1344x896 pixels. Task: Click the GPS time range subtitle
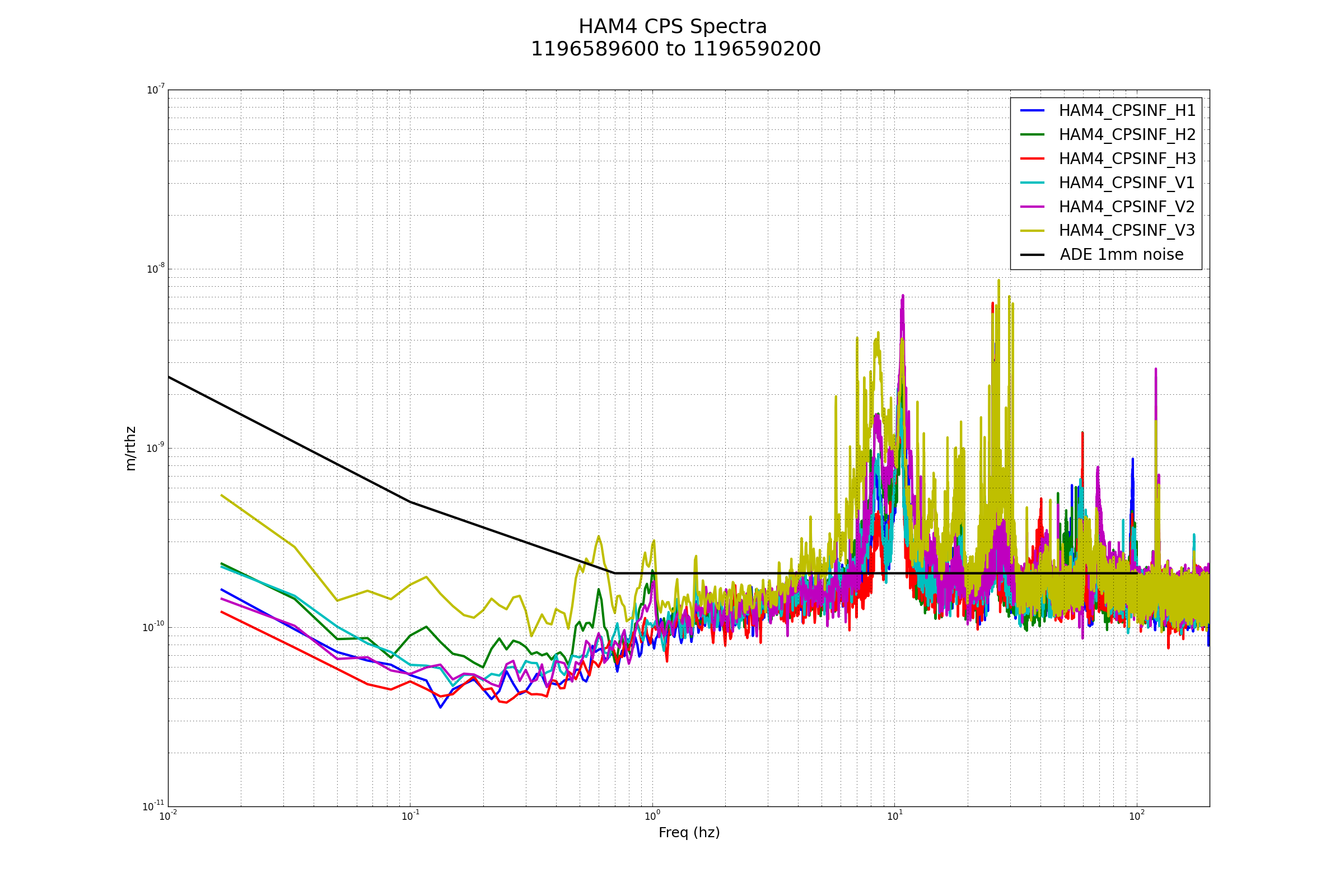(x=675, y=49)
